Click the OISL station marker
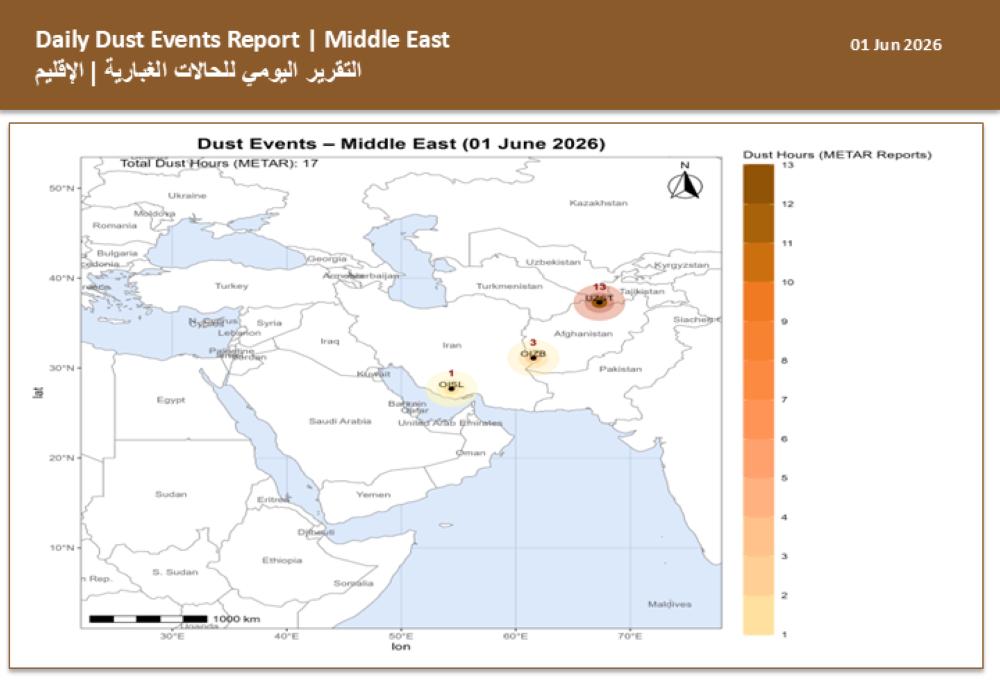1000x681 pixels. 451,388
